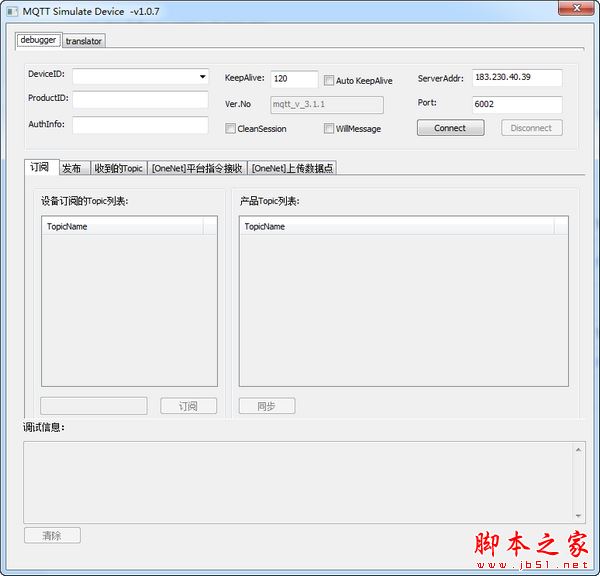Screen dimensions: 600x576
Task: Click the Port field showing 6002
Action: (x=517, y=104)
